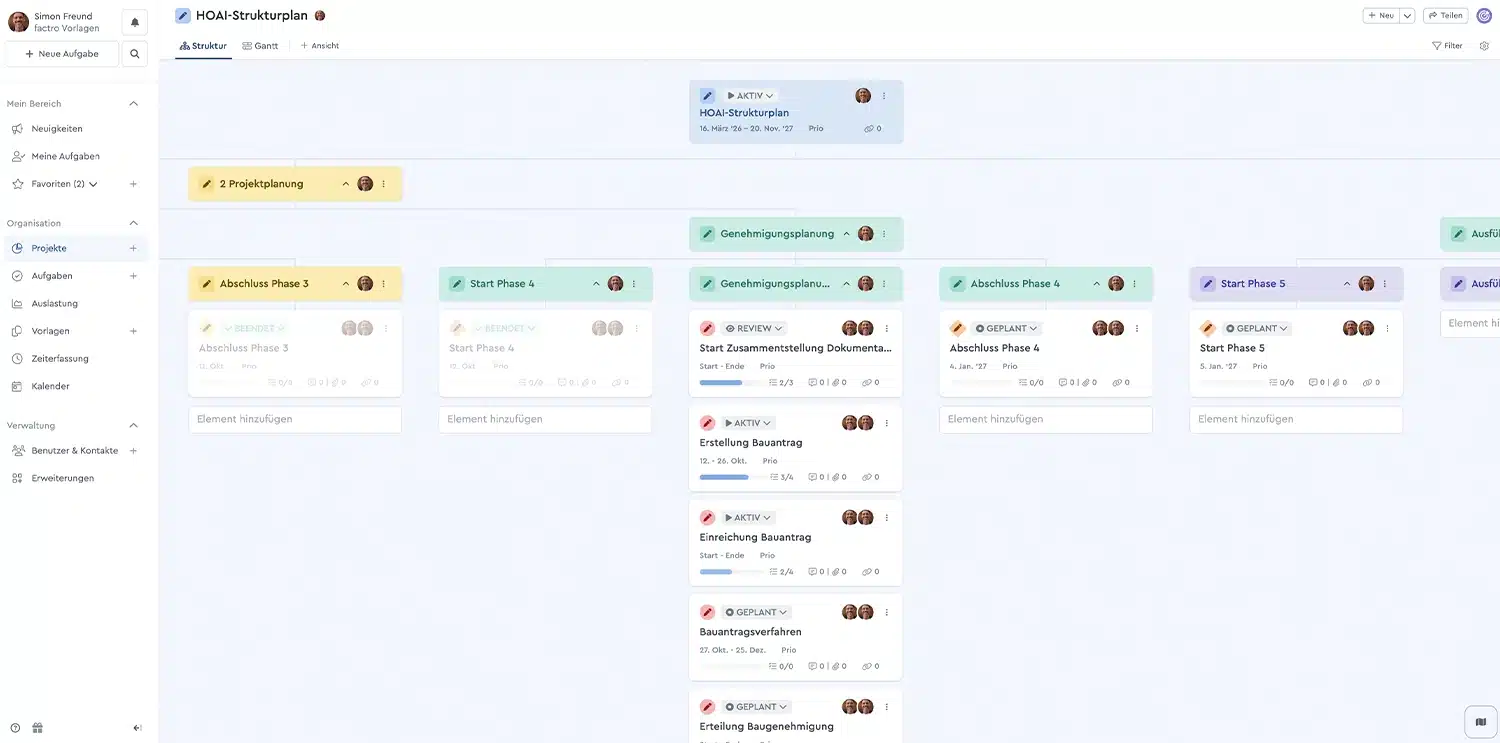Screen dimensions: 1500x743
Task: Open search with the magnifier icon
Action: [x=134, y=53]
